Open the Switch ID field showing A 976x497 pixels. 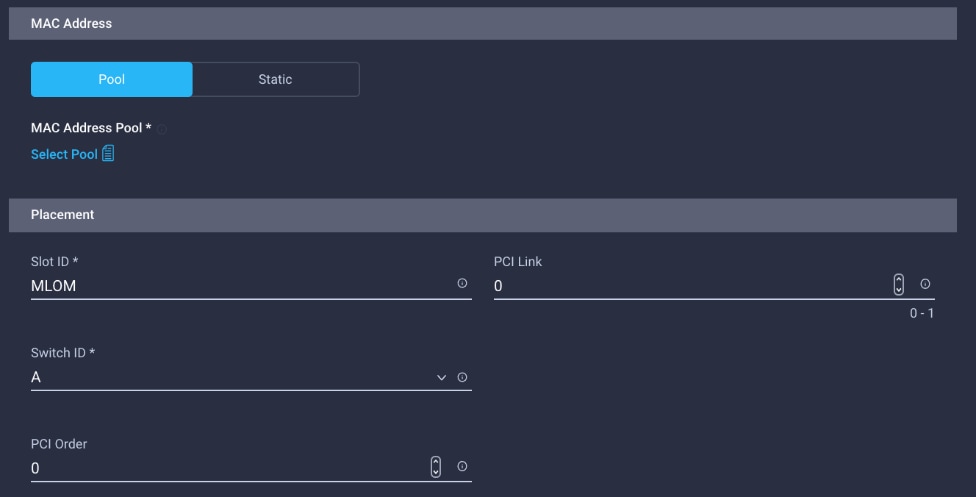pos(251,377)
